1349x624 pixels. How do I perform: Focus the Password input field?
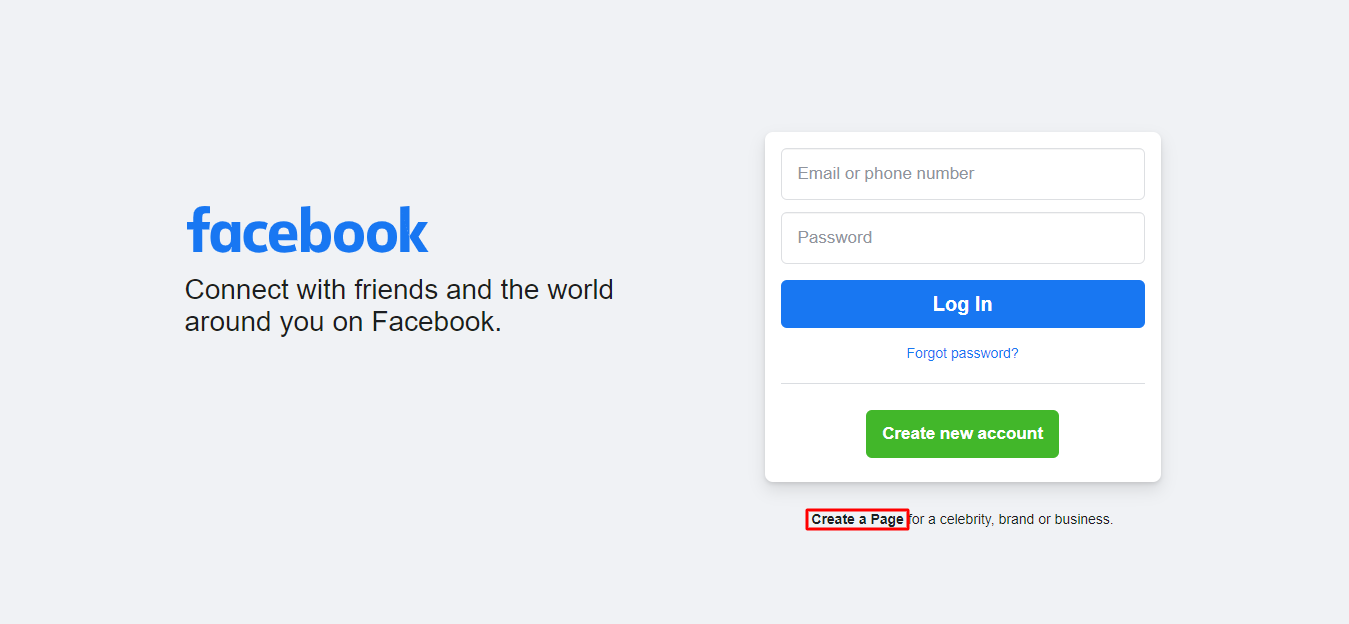(963, 238)
